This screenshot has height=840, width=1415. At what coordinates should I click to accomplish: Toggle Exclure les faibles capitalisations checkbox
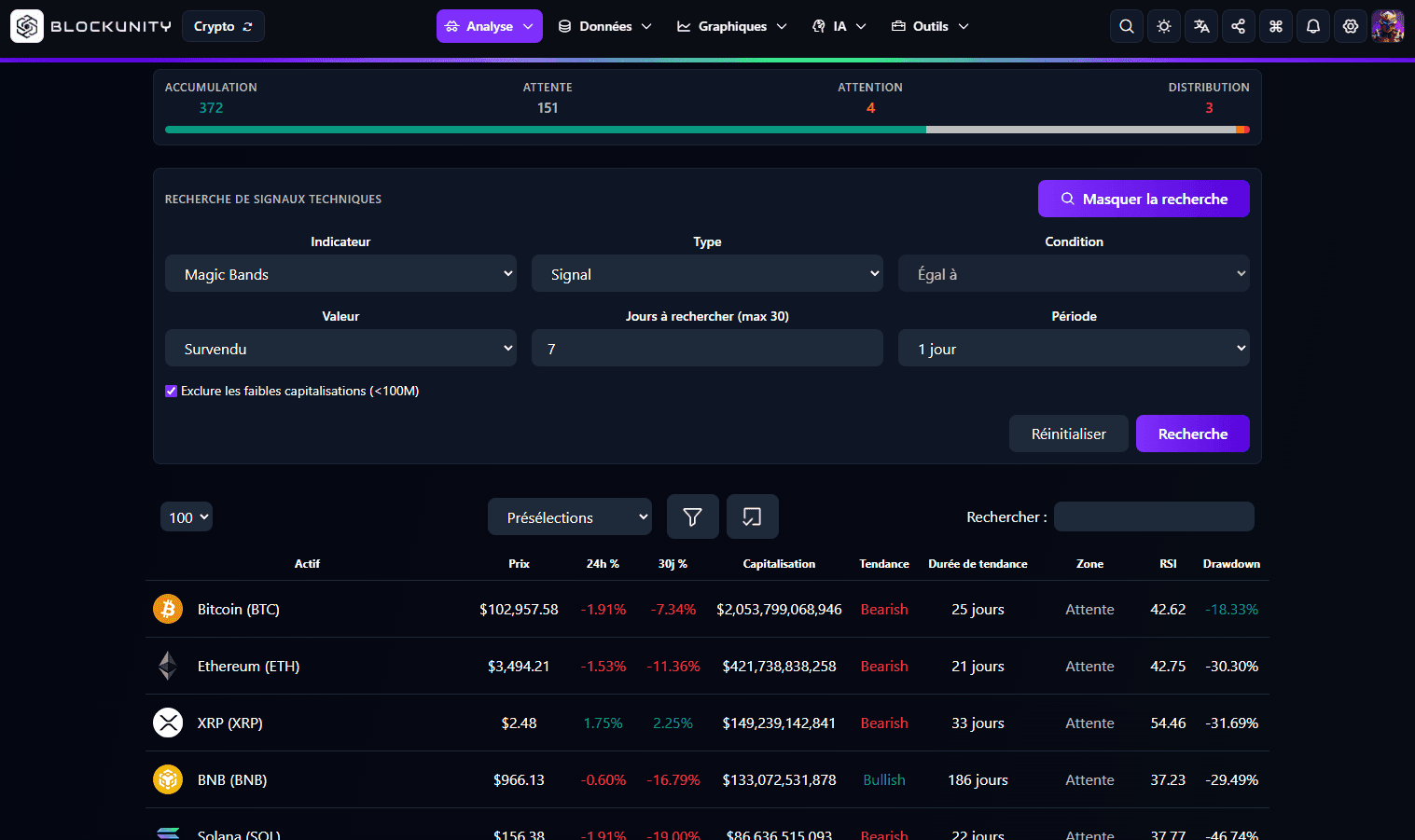click(x=171, y=391)
